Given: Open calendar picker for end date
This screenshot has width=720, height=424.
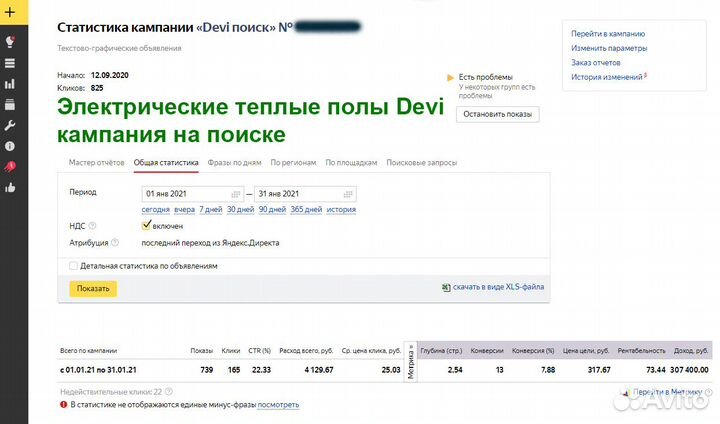Looking at the screenshot, I should click(348, 194).
